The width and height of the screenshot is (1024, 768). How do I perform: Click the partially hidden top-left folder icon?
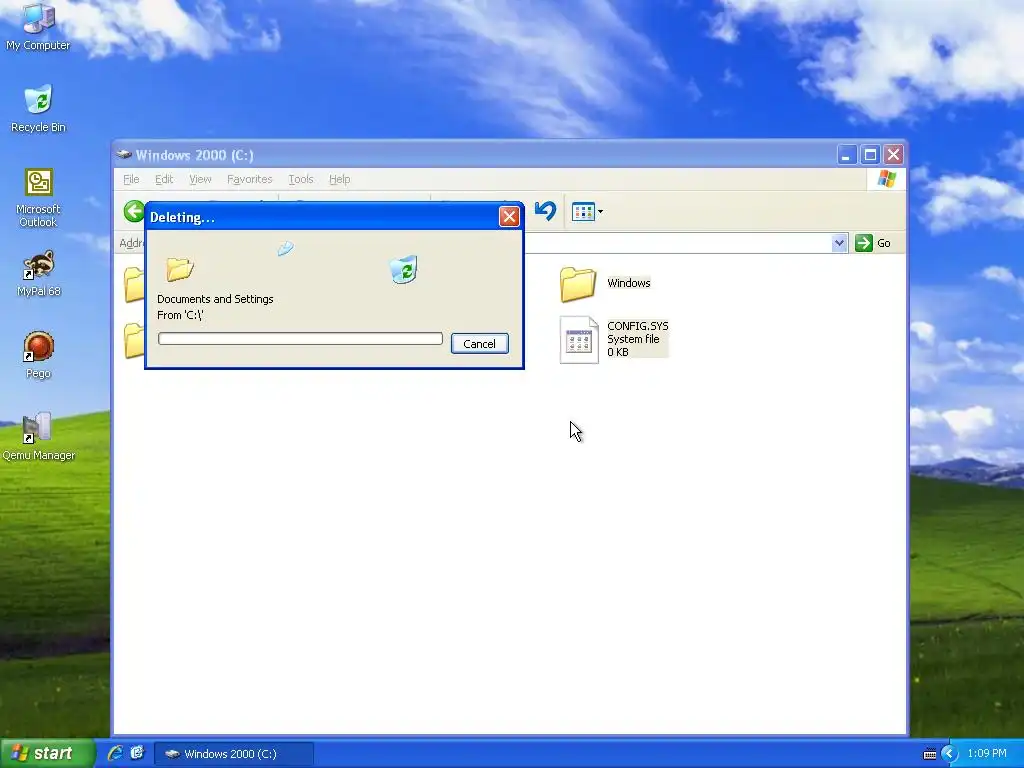pos(134,284)
